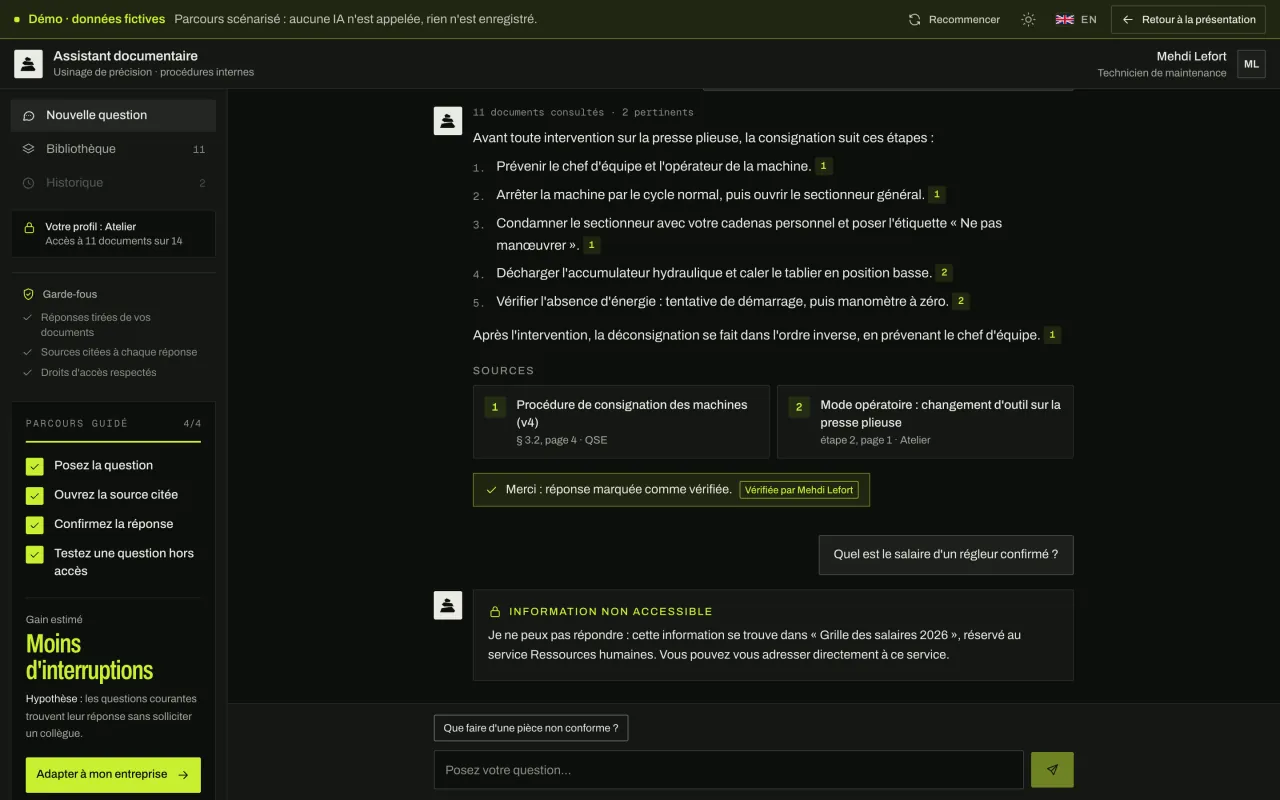Click Parcours guidé 4/4 progress bar
Image resolution: width=1280 pixels, height=800 pixels.
pos(113,441)
